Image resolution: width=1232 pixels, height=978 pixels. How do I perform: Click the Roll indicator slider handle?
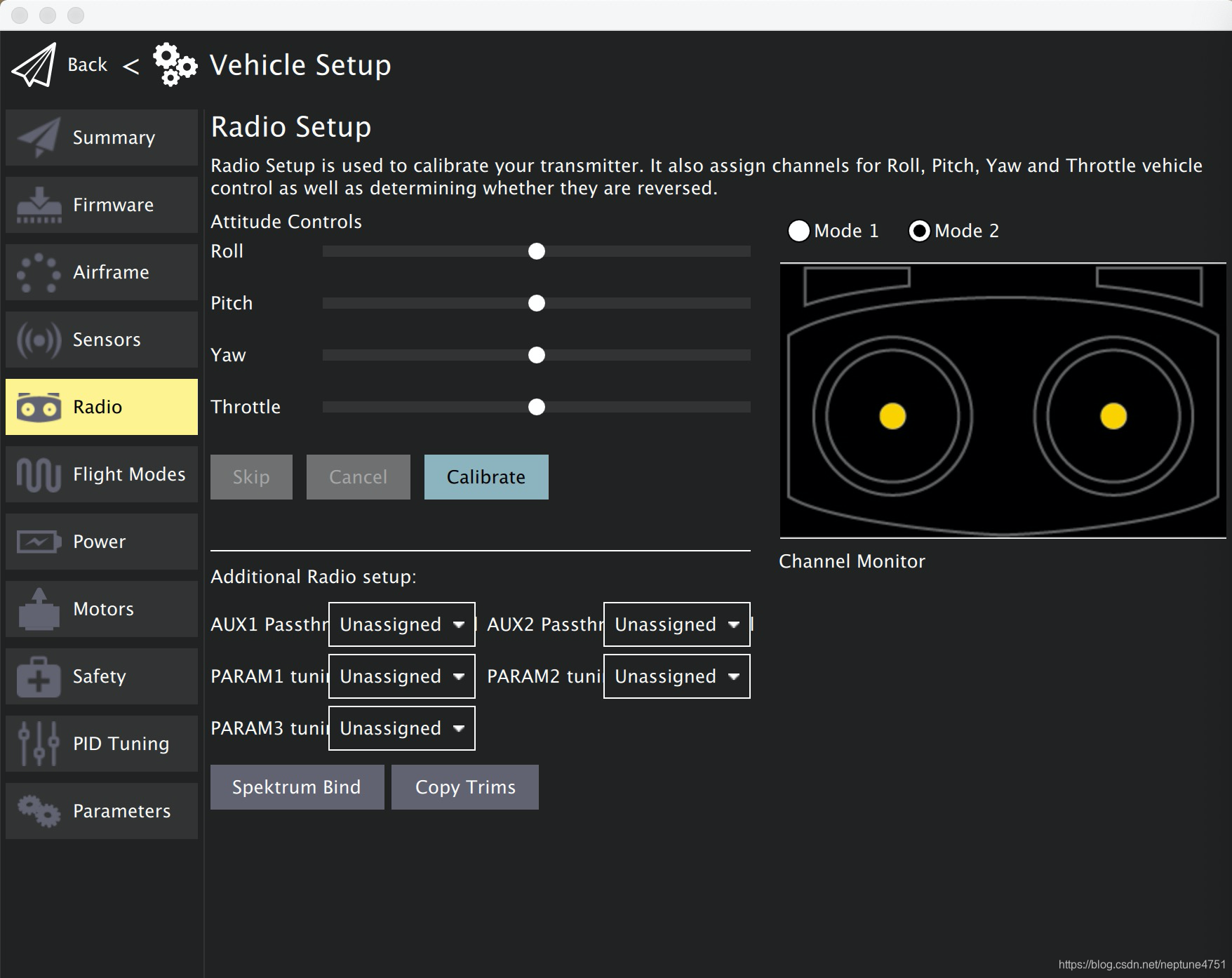tap(537, 251)
